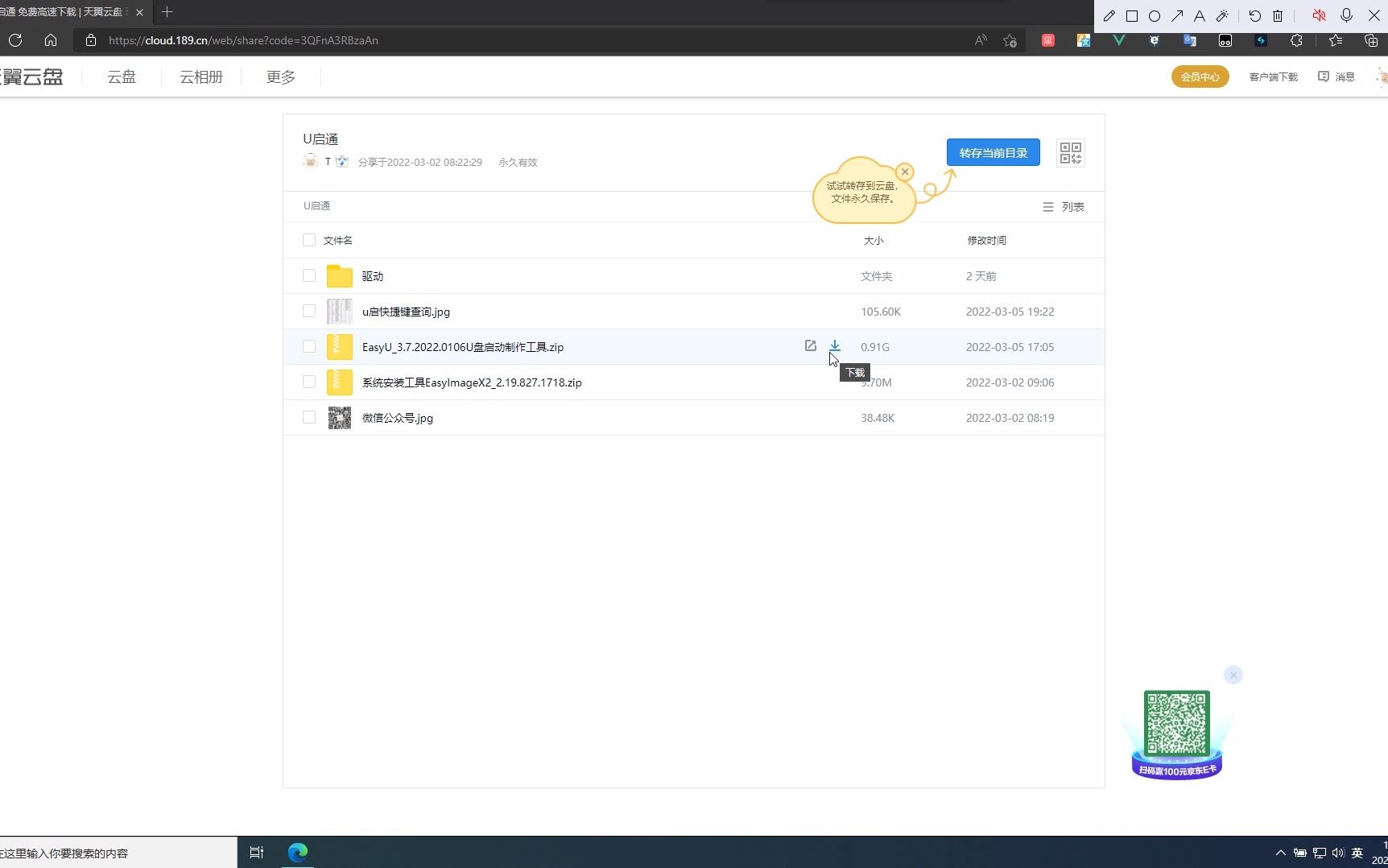Click the share/save icon on the EasyU row
Screen dimensions: 1388x868
(x=811, y=345)
